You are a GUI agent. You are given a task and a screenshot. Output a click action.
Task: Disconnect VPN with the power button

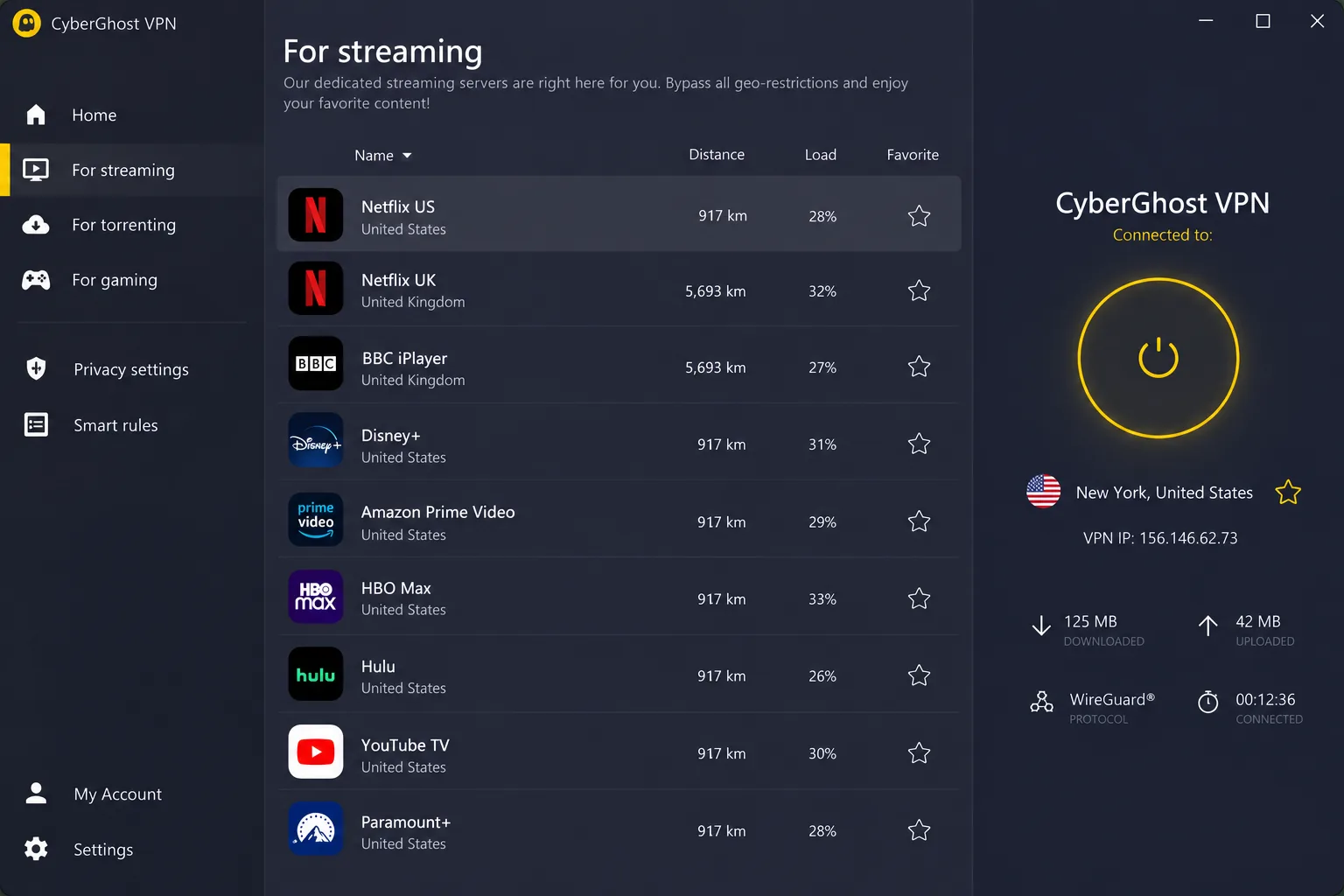[x=1158, y=358]
